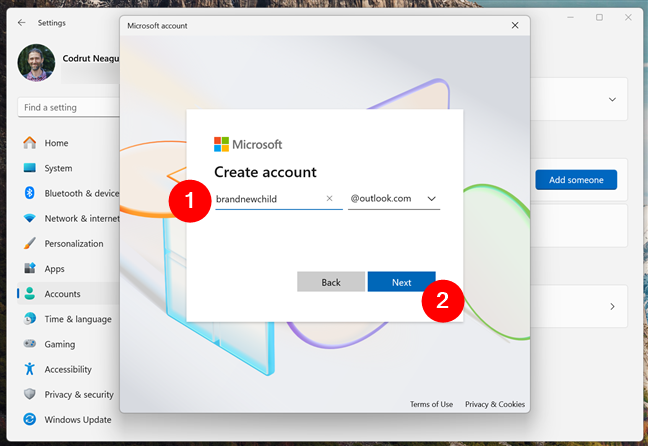This screenshot has width=648, height=446.
Task: Click the System monitor icon
Action: point(29,168)
